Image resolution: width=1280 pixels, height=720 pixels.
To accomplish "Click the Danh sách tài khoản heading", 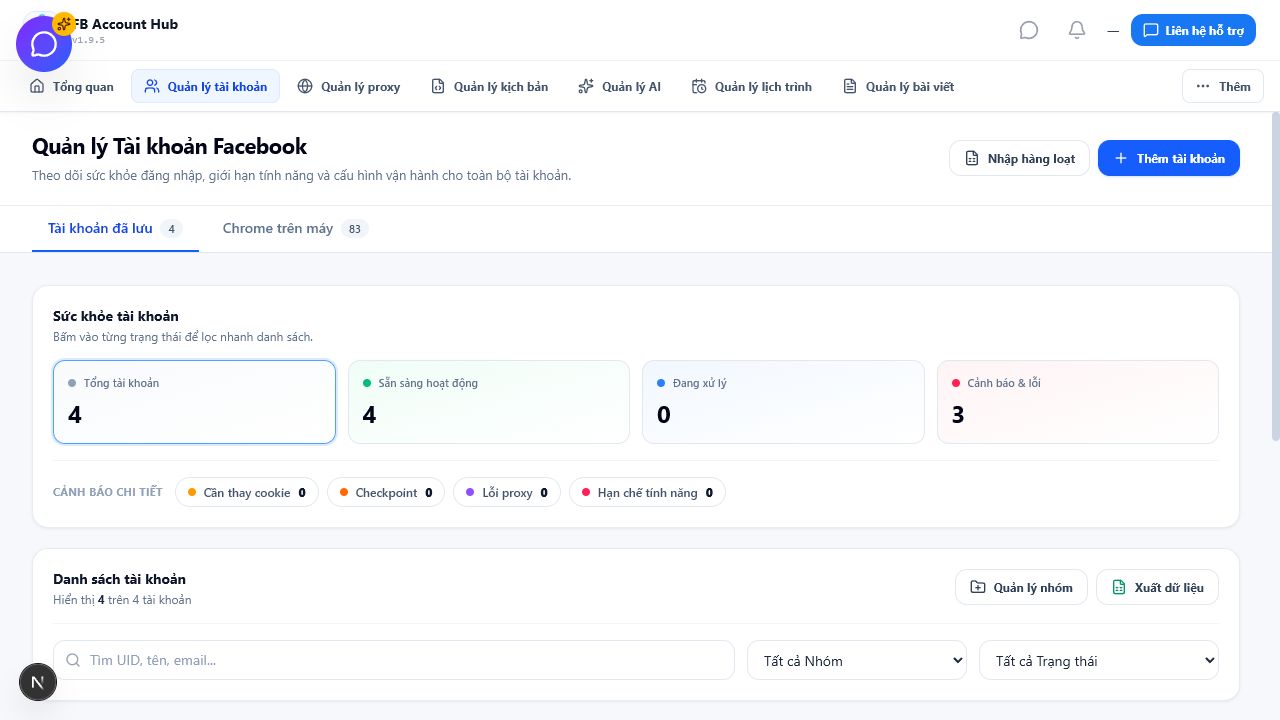I will coord(119,579).
